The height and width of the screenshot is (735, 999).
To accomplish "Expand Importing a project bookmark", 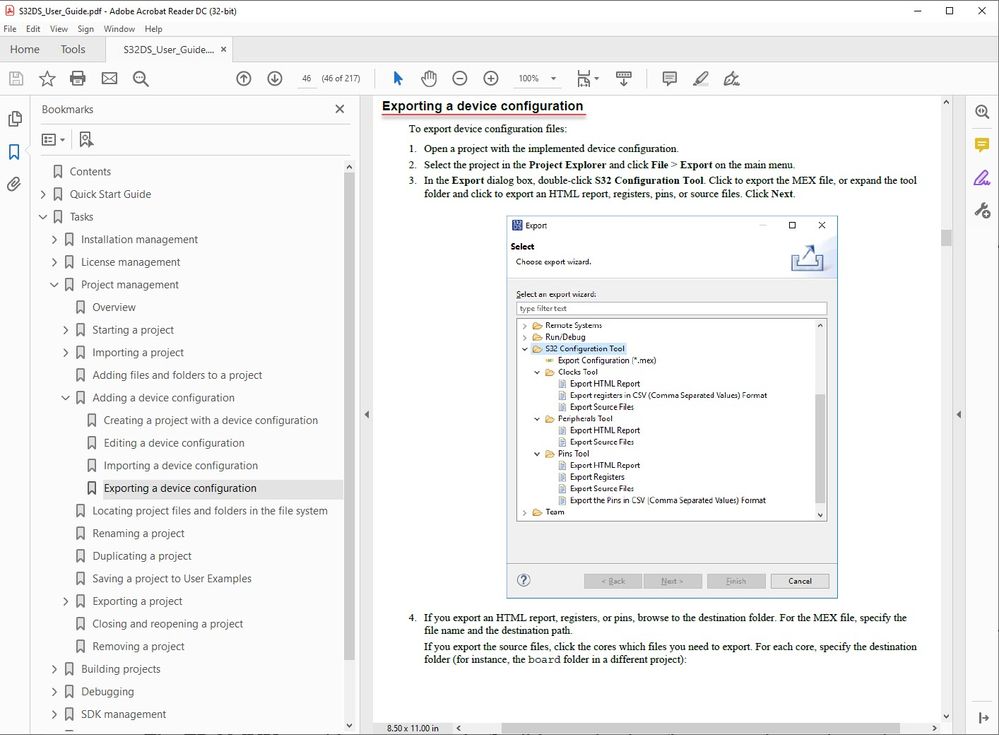I will pyautogui.click(x=66, y=353).
